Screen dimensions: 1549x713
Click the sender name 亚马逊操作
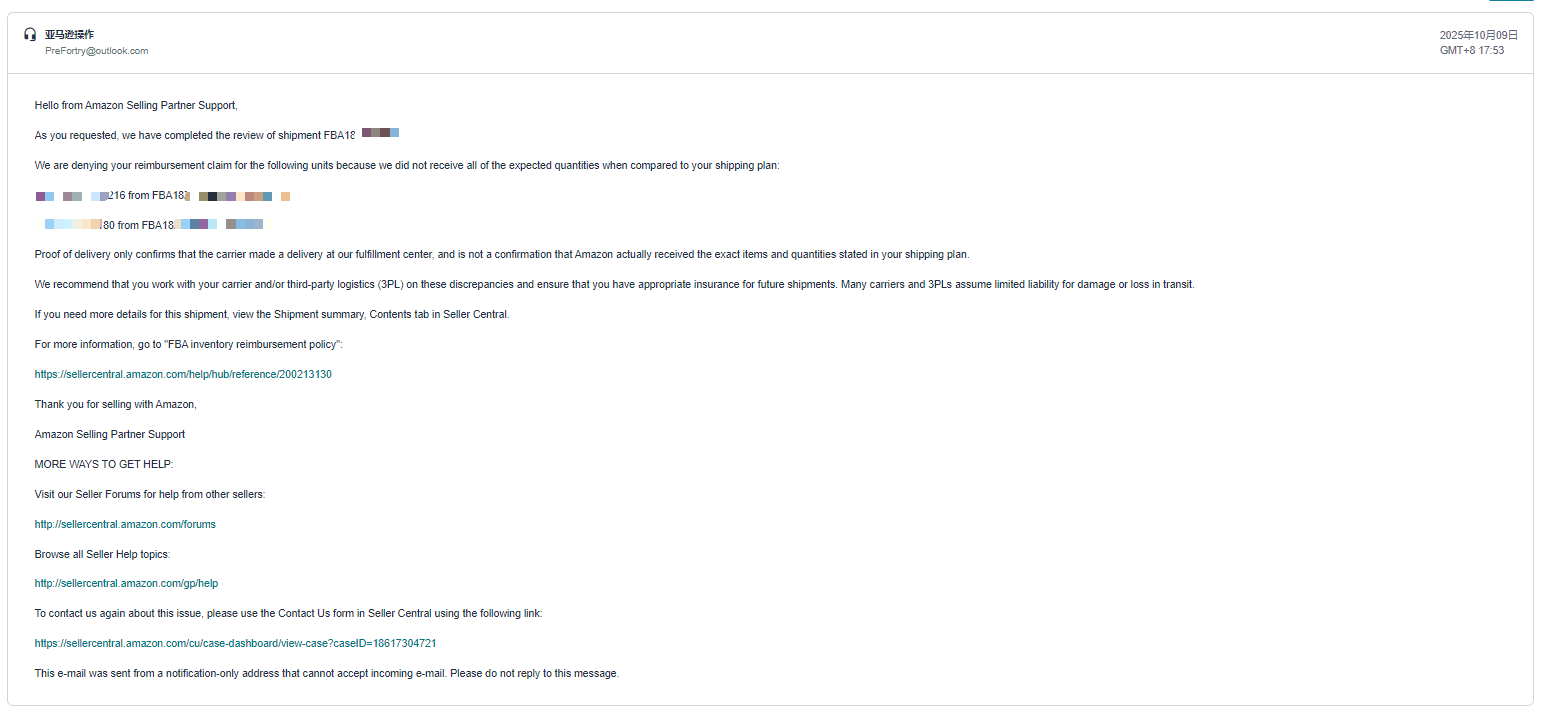[69, 34]
